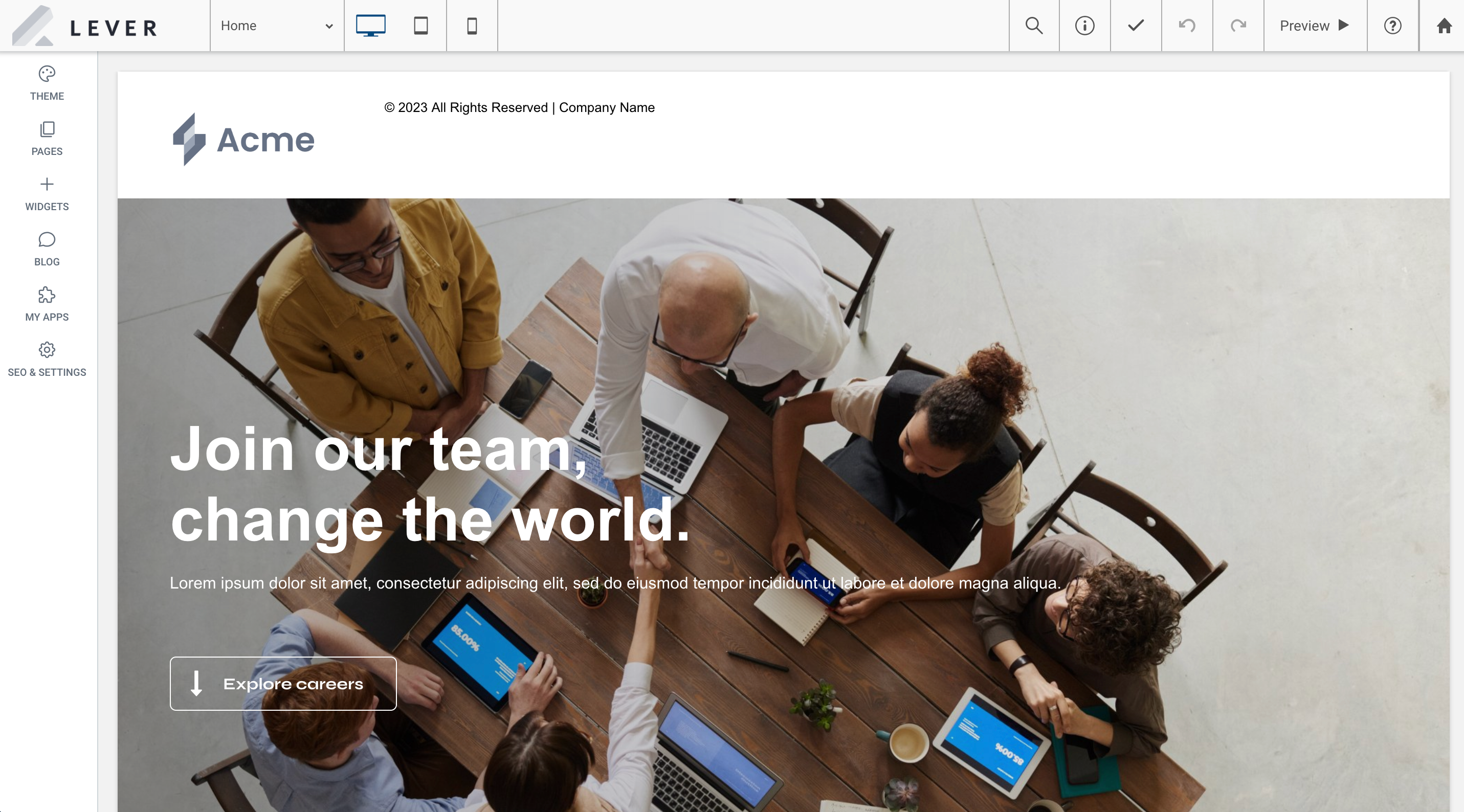Click the search magnifier icon
Viewport: 1464px width, 812px height.
1034,26
